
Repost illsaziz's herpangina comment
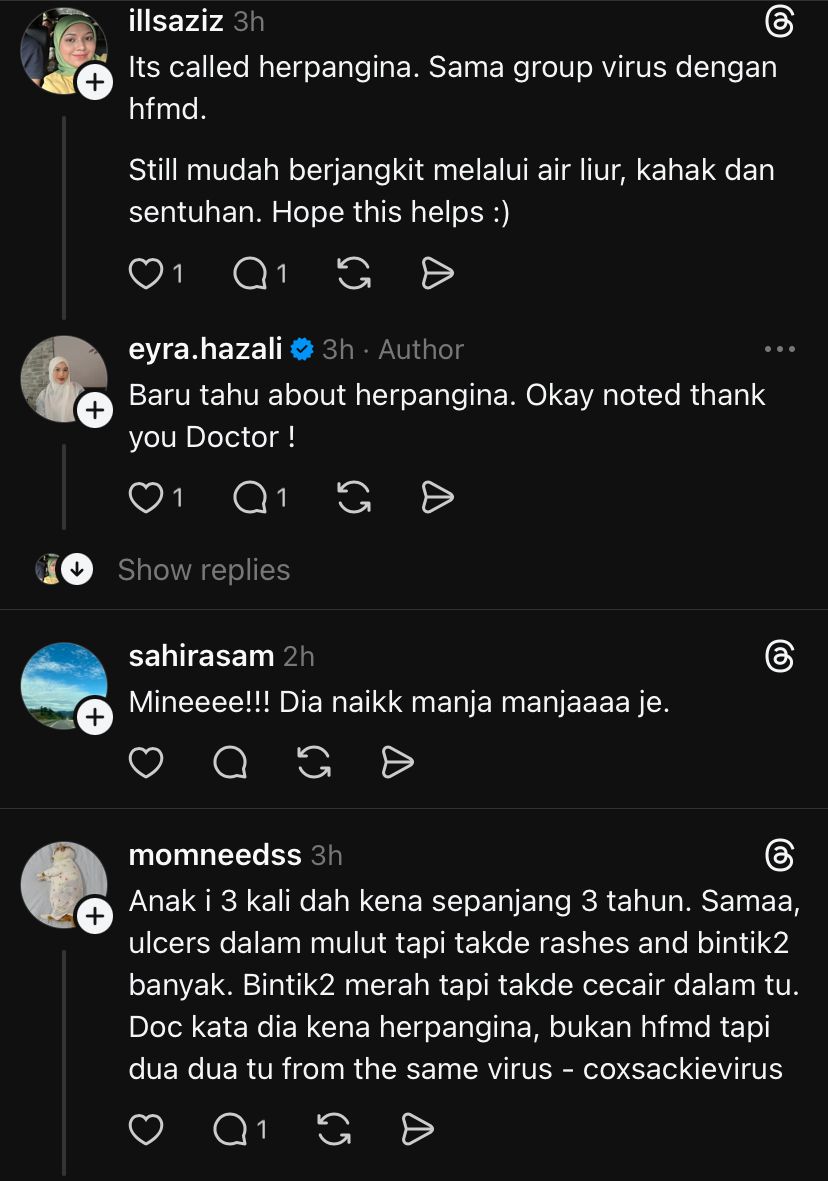pyautogui.click(x=354, y=273)
